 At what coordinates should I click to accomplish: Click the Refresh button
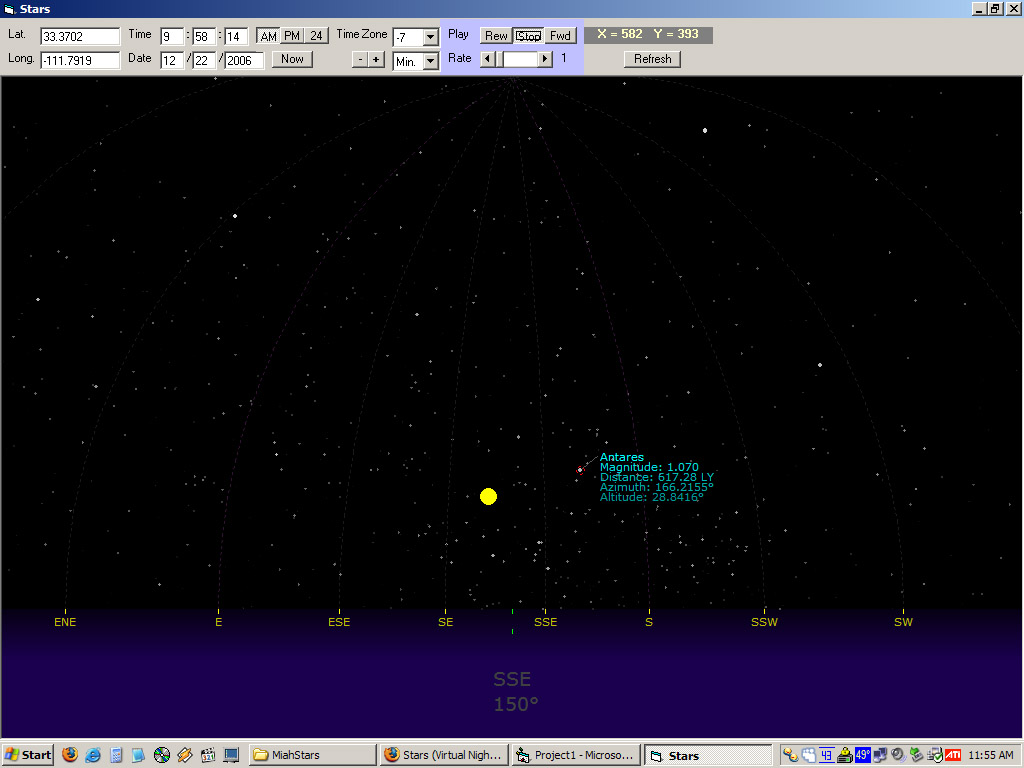click(652, 59)
